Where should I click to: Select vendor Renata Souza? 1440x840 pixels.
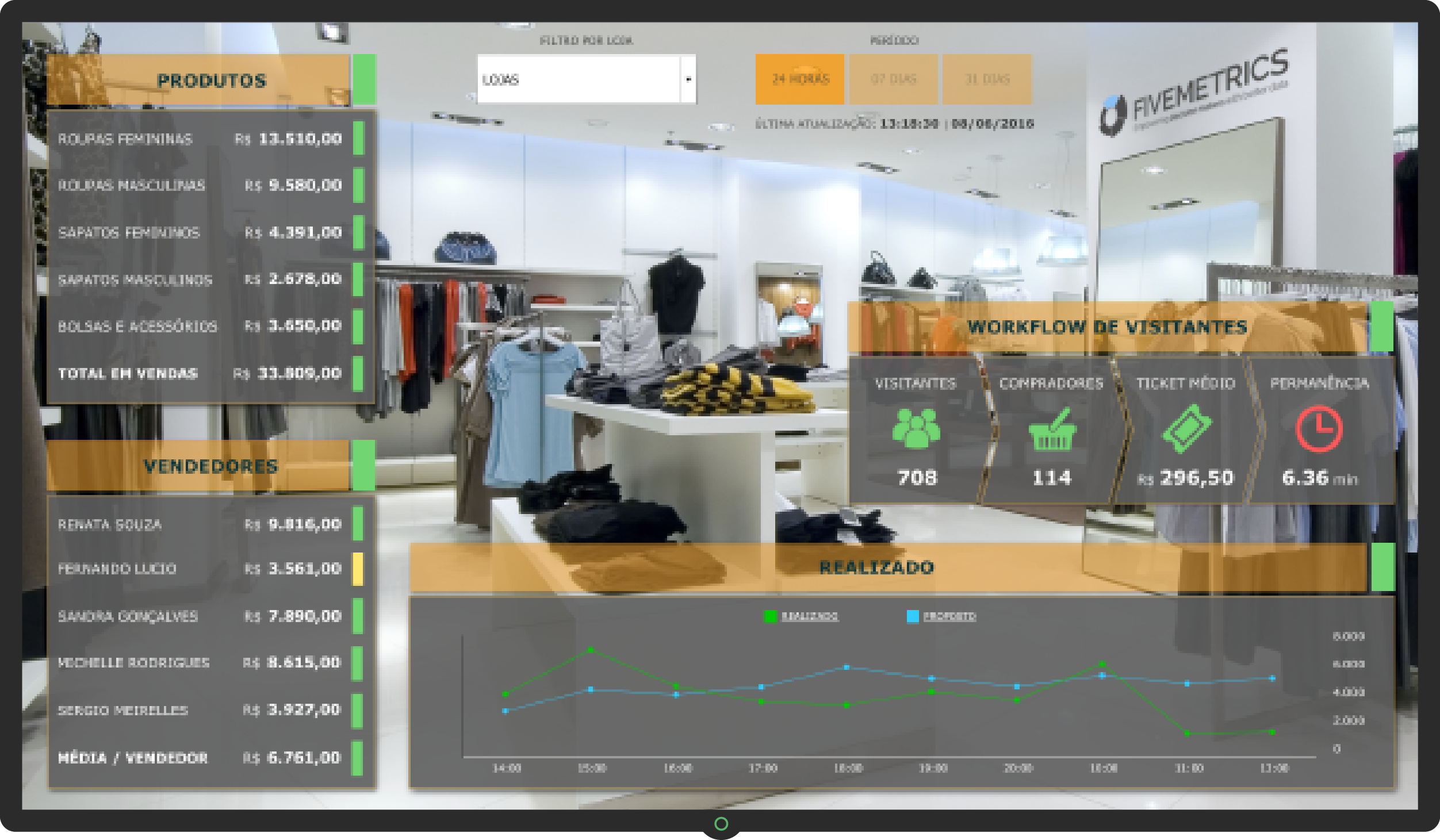point(211,524)
